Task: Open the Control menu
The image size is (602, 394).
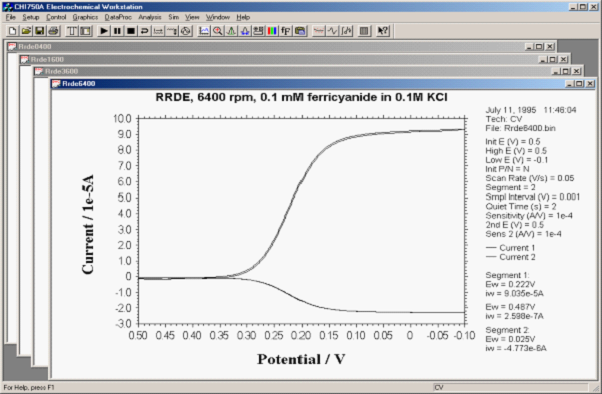Action: tap(56, 17)
